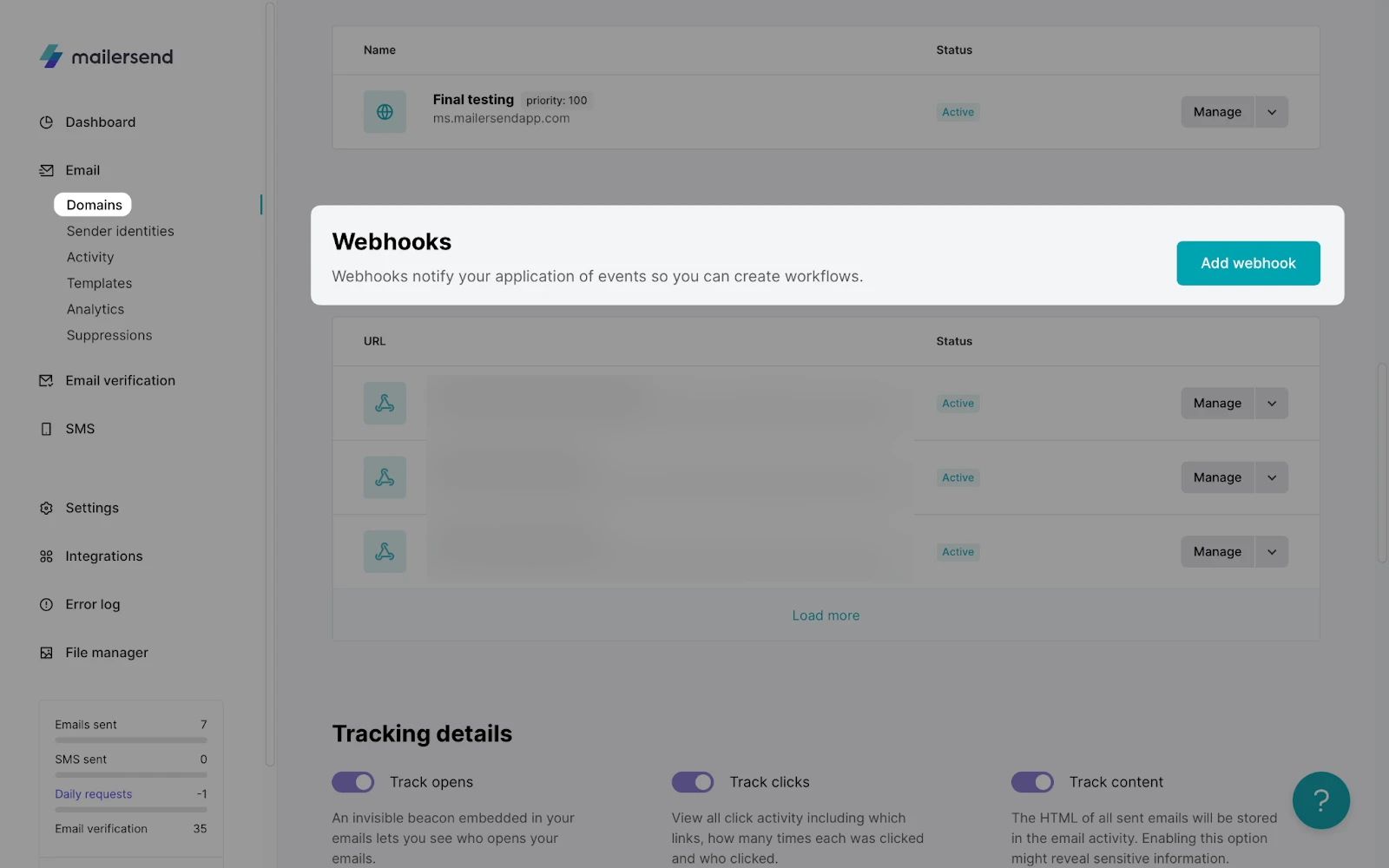This screenshot has height=868, width=1389.
Task: Click the Add webhook button
Action: pos(1248,263)
